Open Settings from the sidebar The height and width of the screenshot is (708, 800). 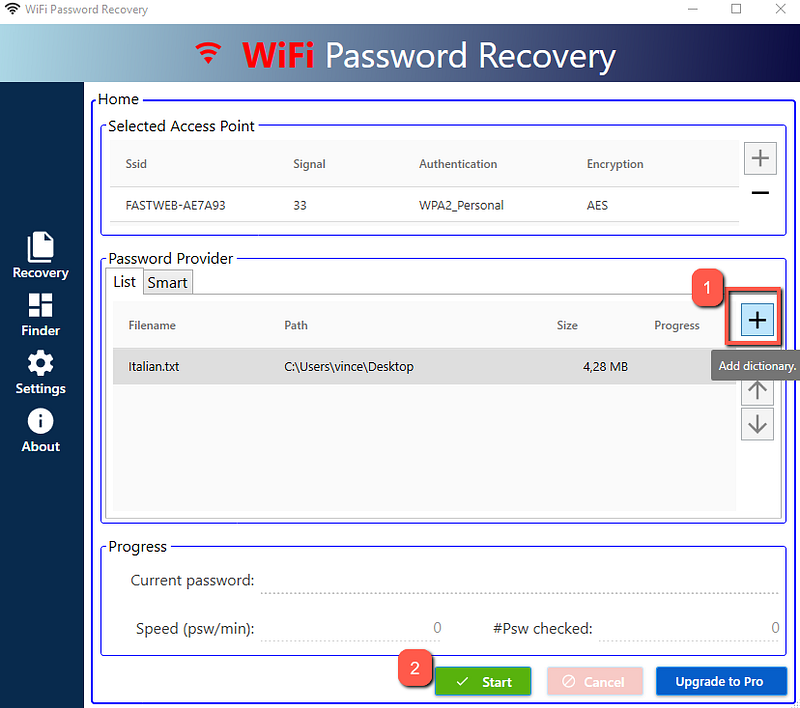(40, 372)
